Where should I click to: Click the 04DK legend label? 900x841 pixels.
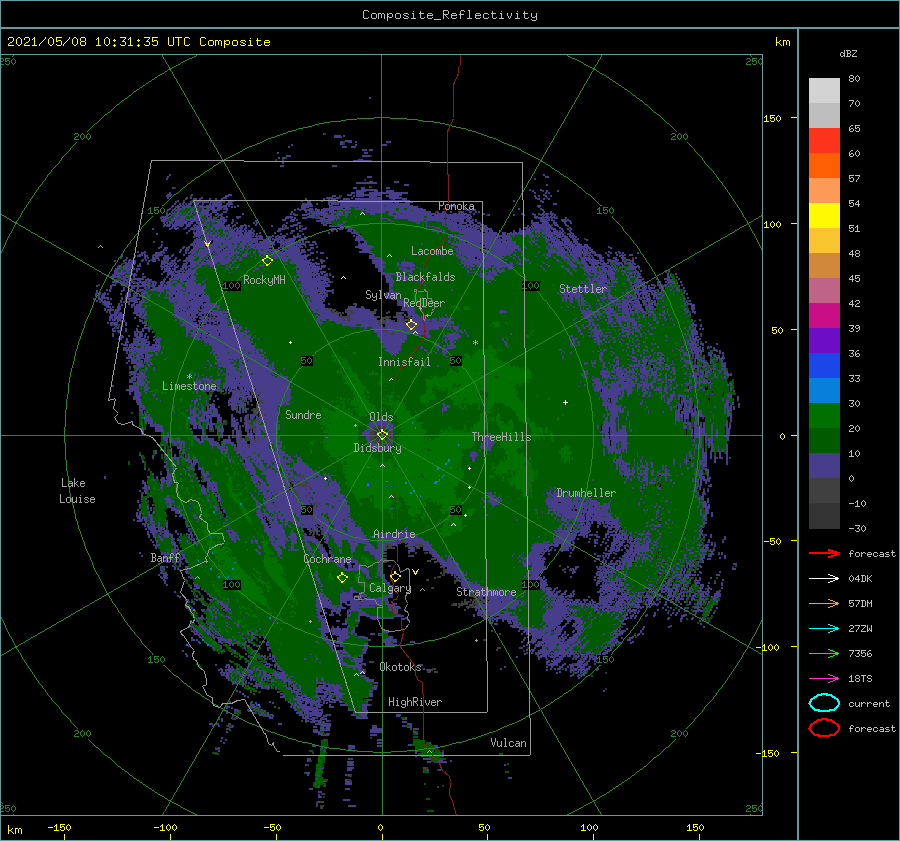pyautogui.click(x=860, y=579)
